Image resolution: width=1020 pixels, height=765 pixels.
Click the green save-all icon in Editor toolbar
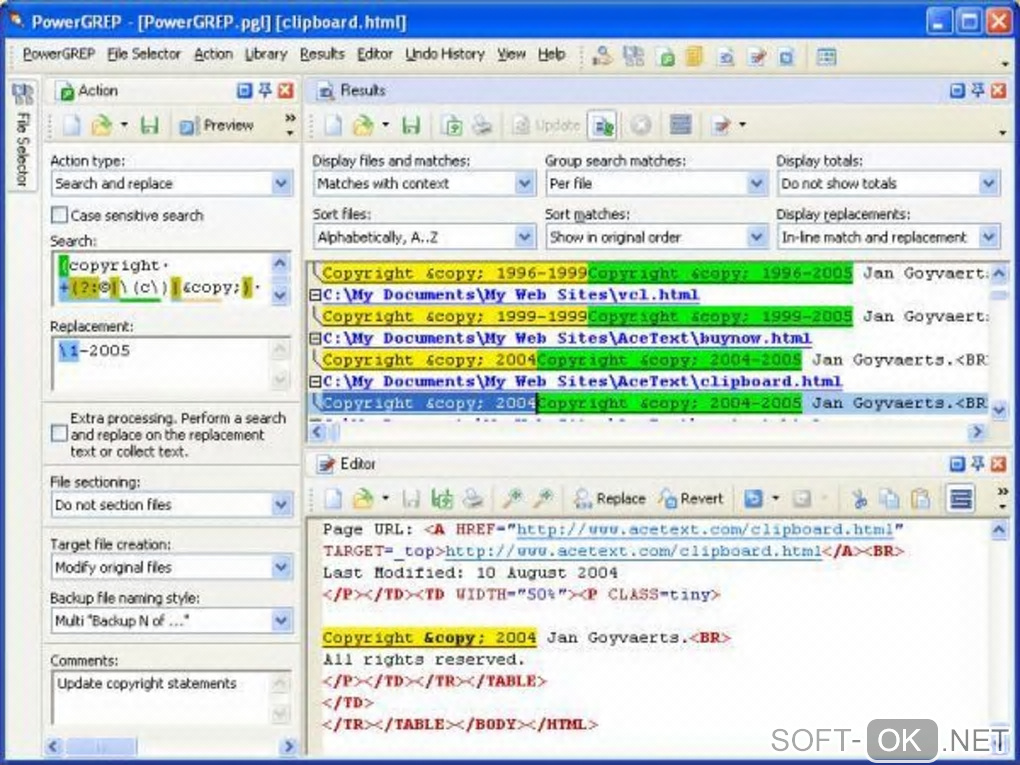coord(442,499)
